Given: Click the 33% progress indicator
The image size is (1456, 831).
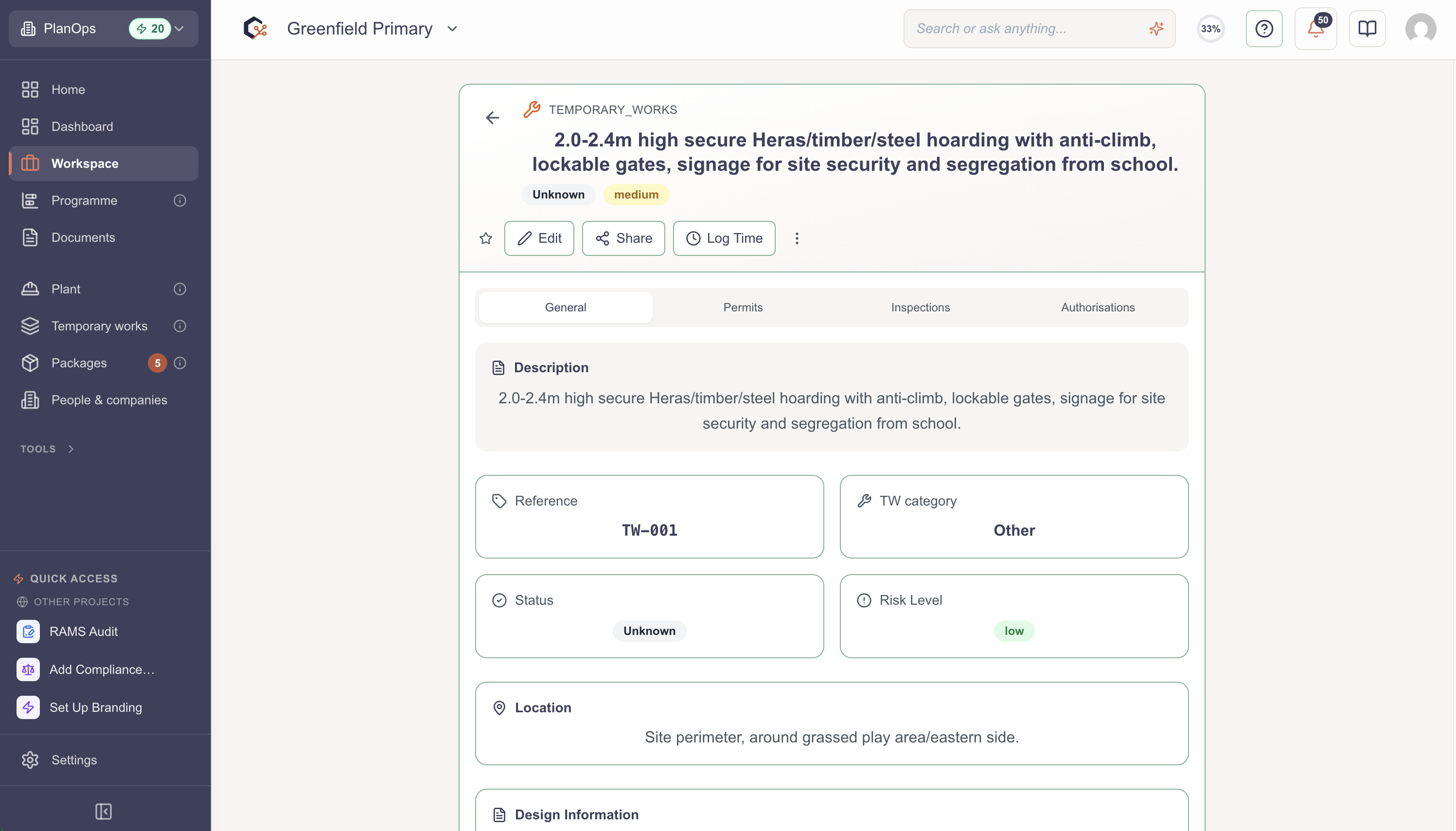Looking at the screenshot, I should [x=1210, y=29].
